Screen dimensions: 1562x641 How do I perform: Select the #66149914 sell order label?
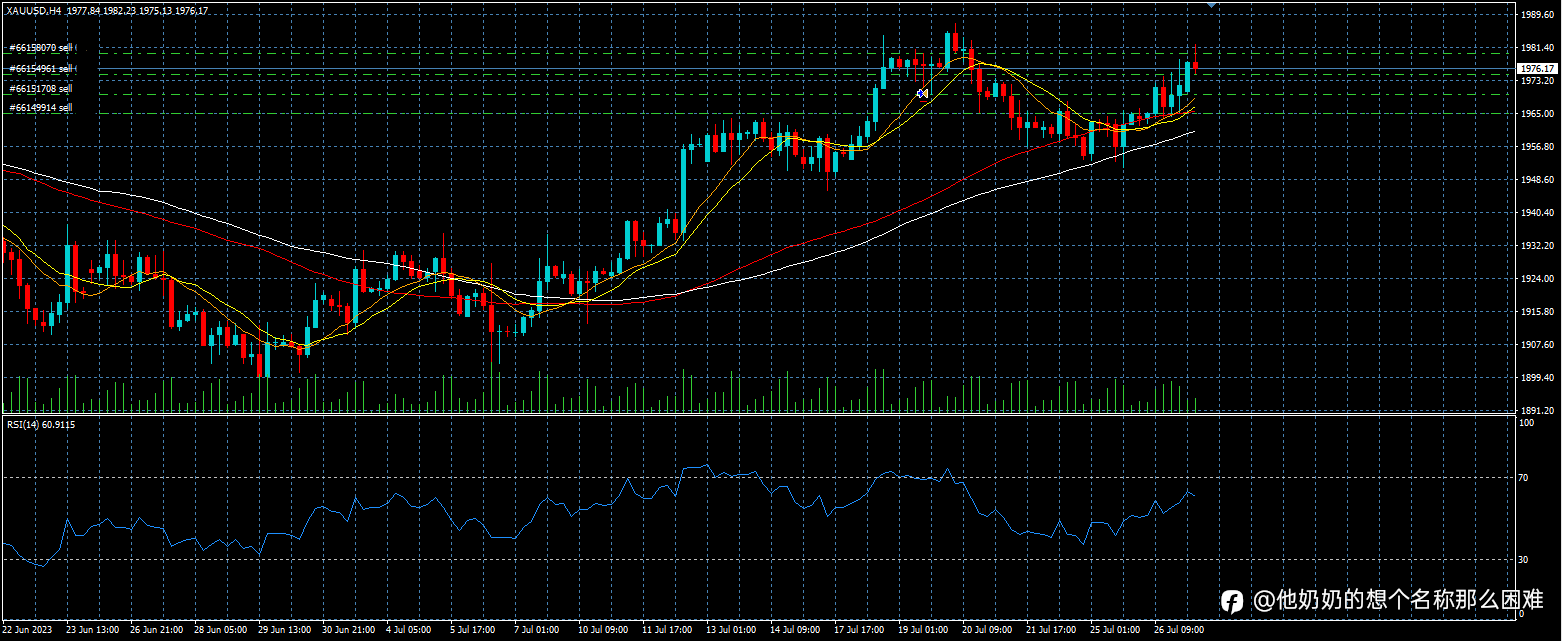pos(40,107)
